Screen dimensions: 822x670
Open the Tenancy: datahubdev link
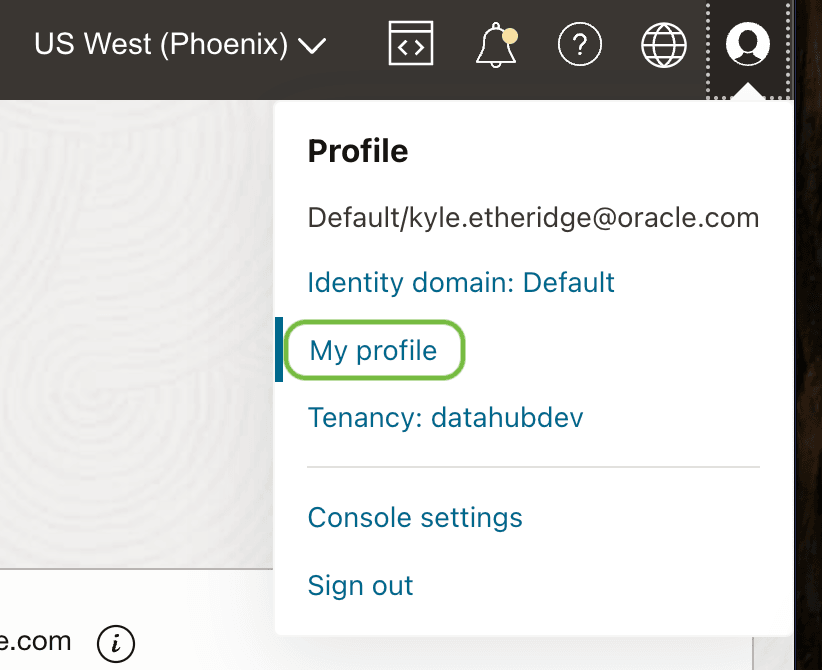coord(445,417)
